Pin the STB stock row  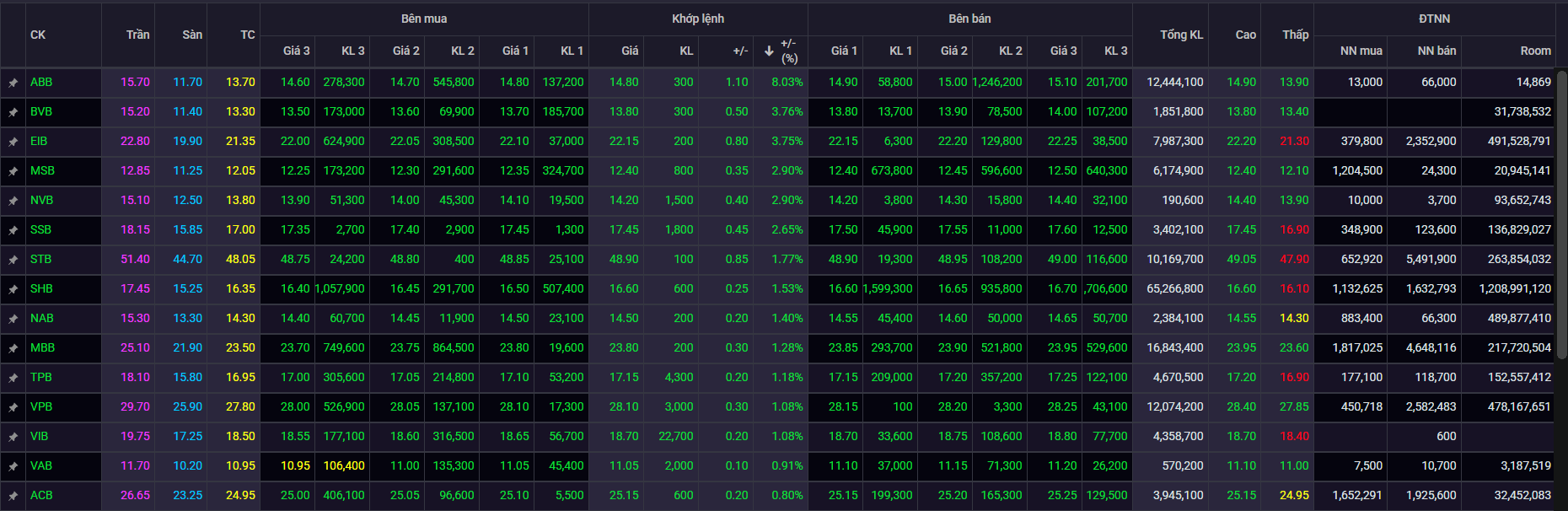click(x=13, y=260)
